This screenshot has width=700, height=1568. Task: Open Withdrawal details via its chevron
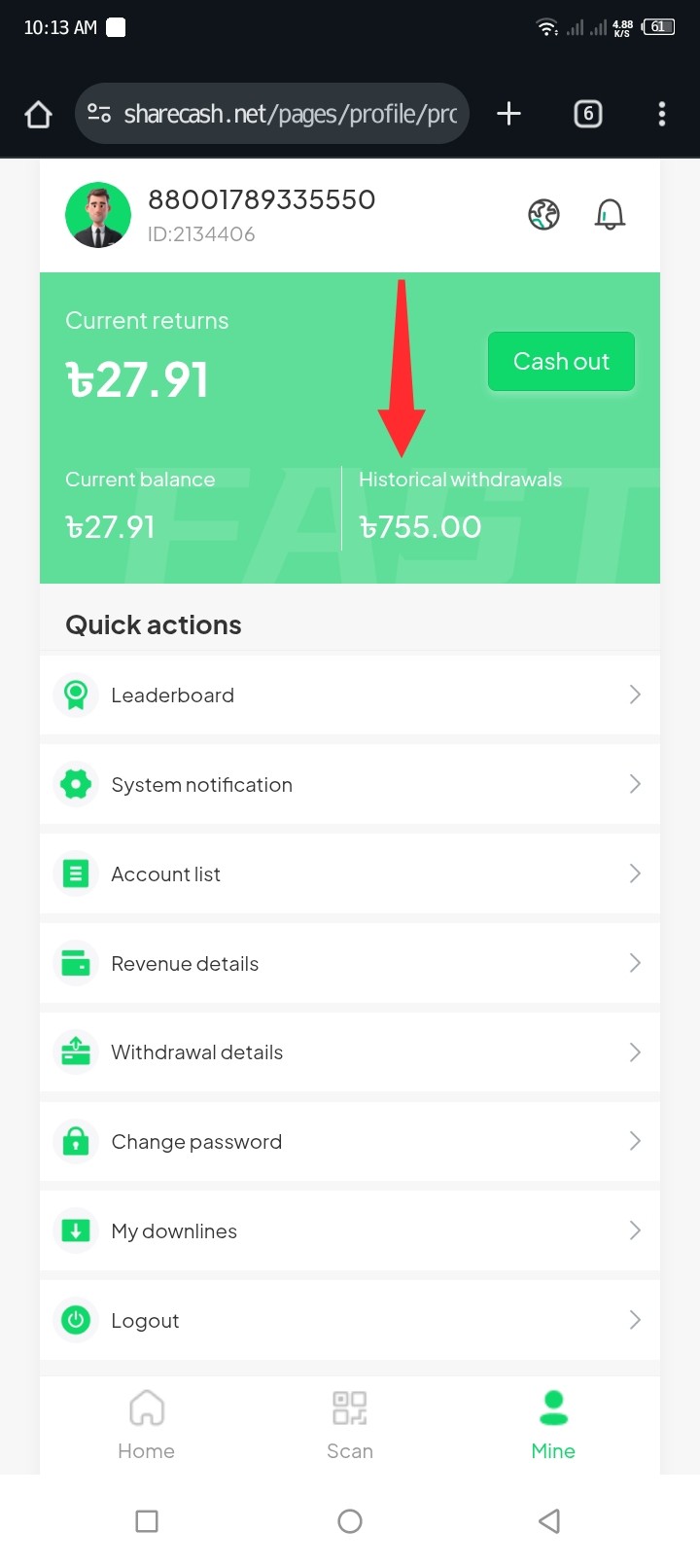[x=635, y=1051]
